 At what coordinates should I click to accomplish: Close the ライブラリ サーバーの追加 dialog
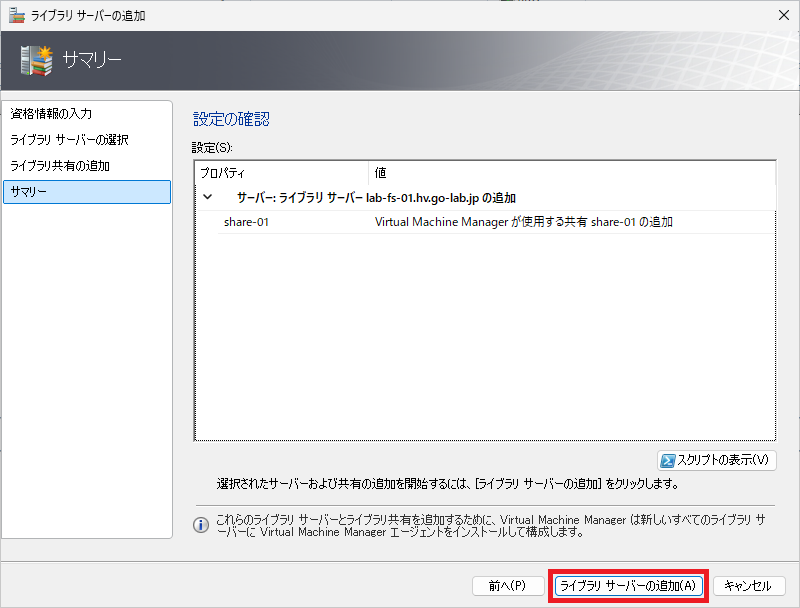[784, 15]
